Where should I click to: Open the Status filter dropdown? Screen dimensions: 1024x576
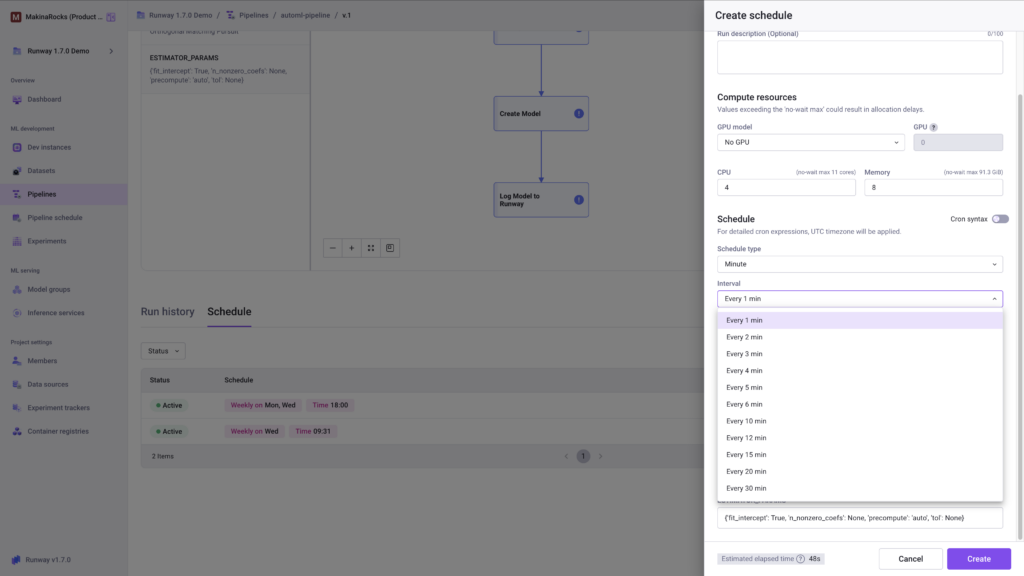tap(163, 351)
